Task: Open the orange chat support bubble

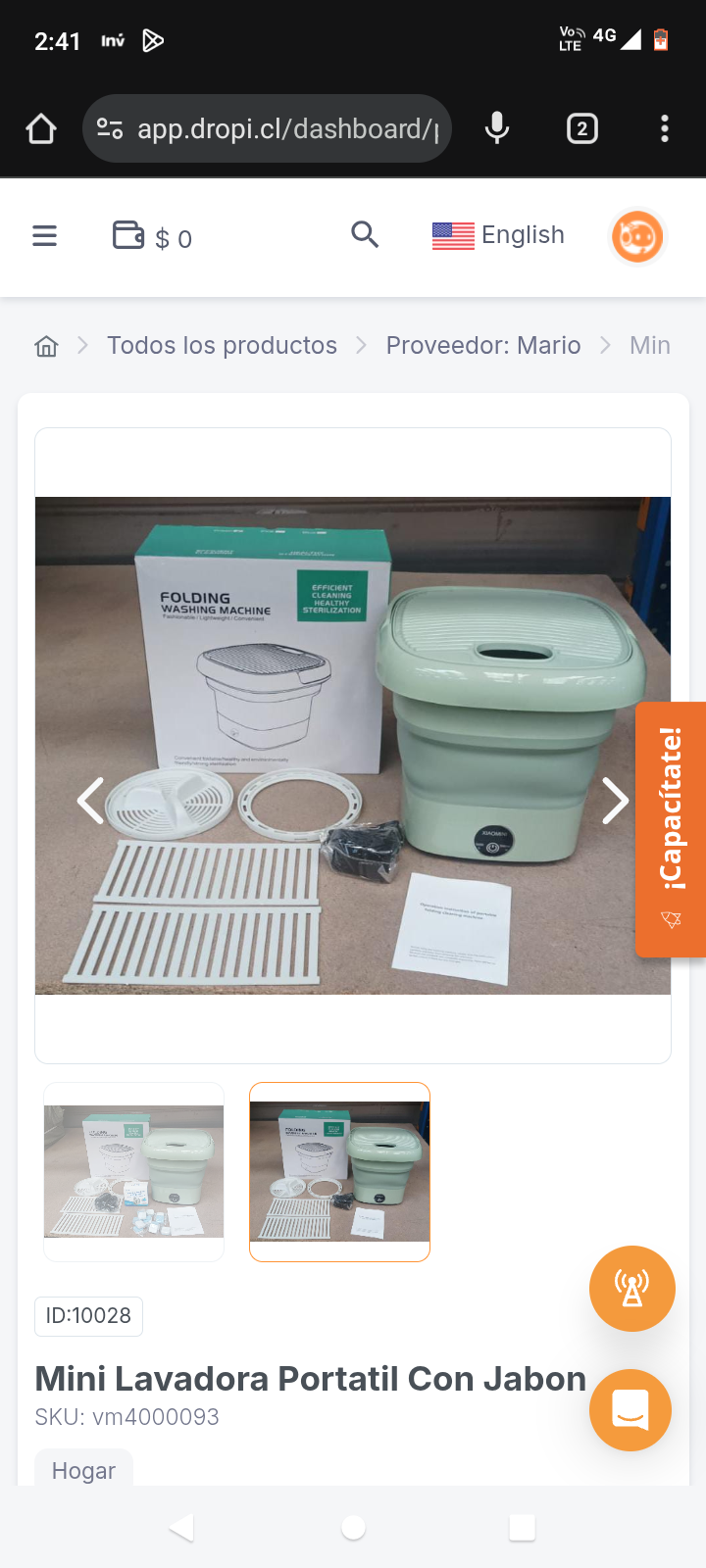Action: [630, 1410]
